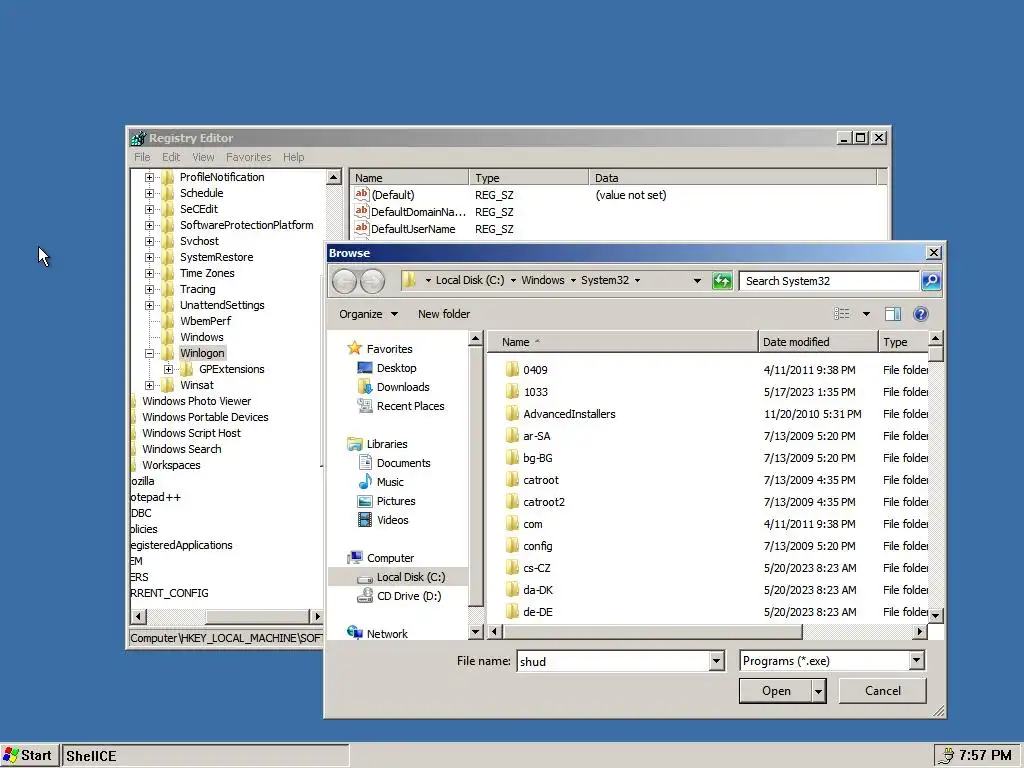Viewport: 1024px width, 768px height.
Task: Click the Back arrow in Browse dialog
Action: tap(344, 281)
